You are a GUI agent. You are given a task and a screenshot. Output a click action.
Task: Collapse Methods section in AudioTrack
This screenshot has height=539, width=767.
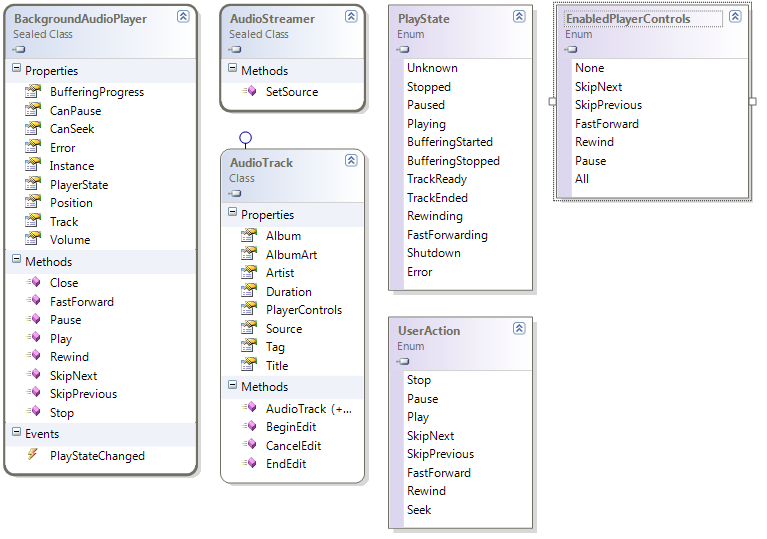click(x=232, y=384)
